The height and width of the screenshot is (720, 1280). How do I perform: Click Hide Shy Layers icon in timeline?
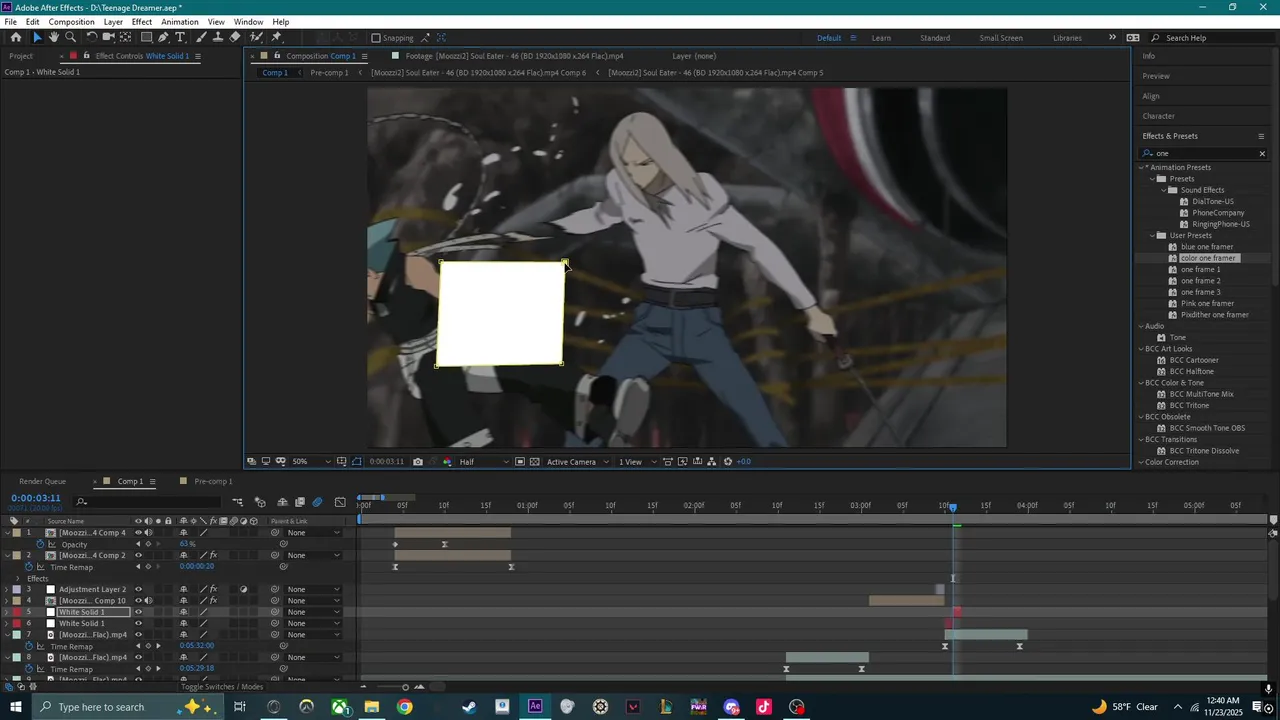(x=283, y=502)
